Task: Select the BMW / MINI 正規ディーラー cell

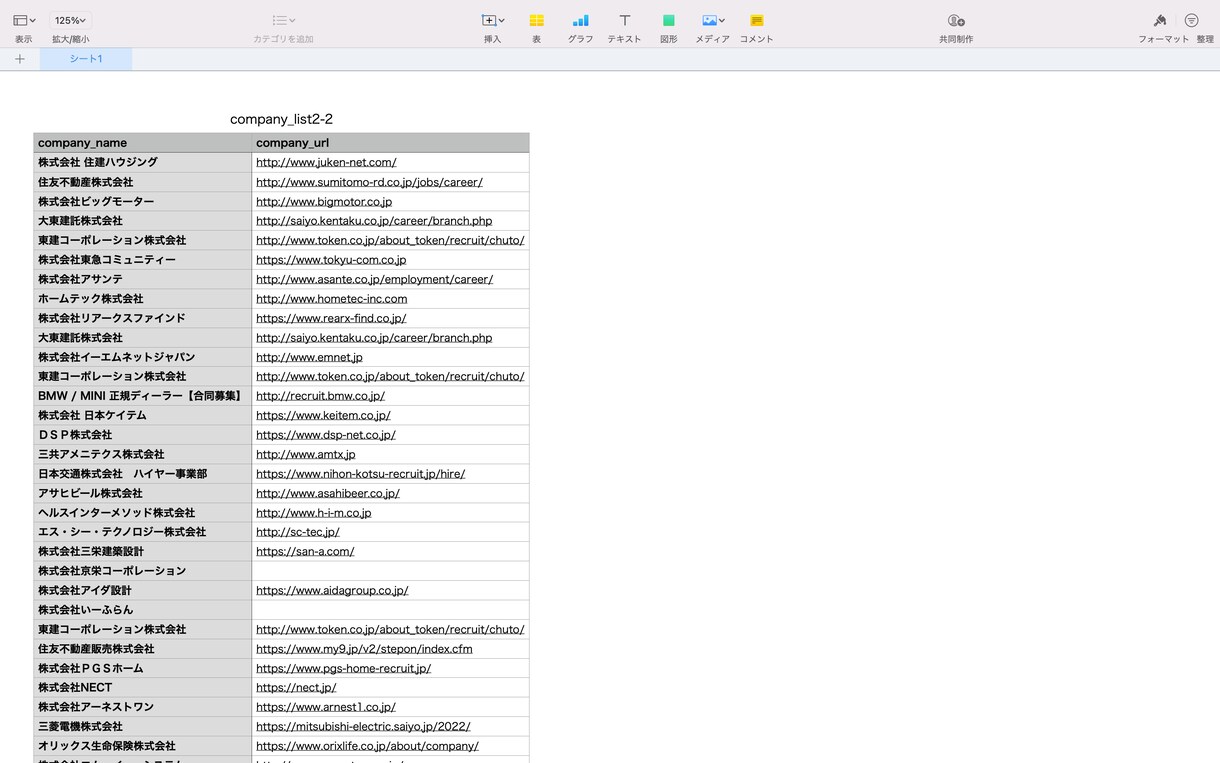Action: pyautogui.click(x=143, y=396)
